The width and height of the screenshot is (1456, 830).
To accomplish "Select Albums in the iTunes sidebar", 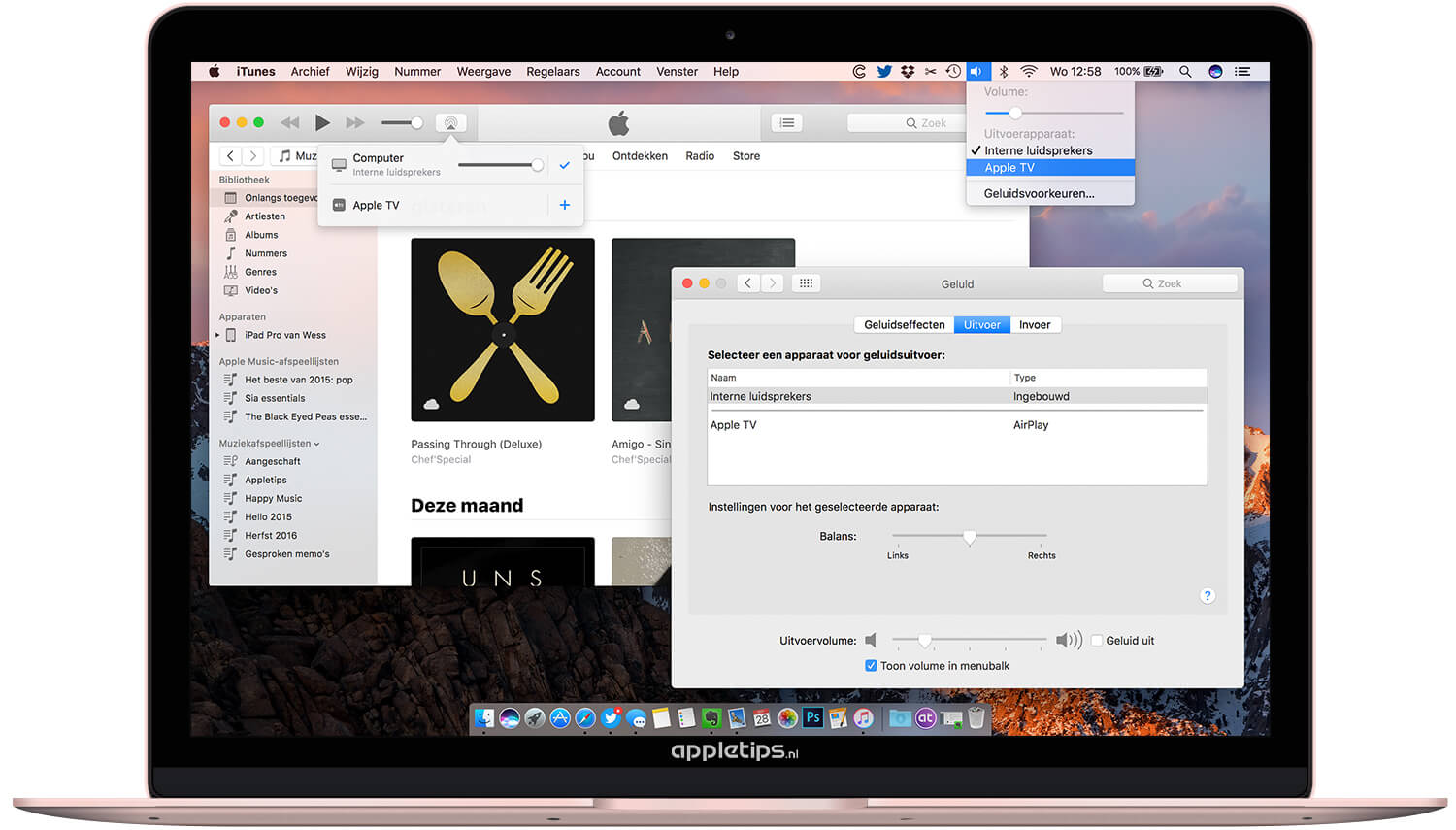I will [261, 235].
